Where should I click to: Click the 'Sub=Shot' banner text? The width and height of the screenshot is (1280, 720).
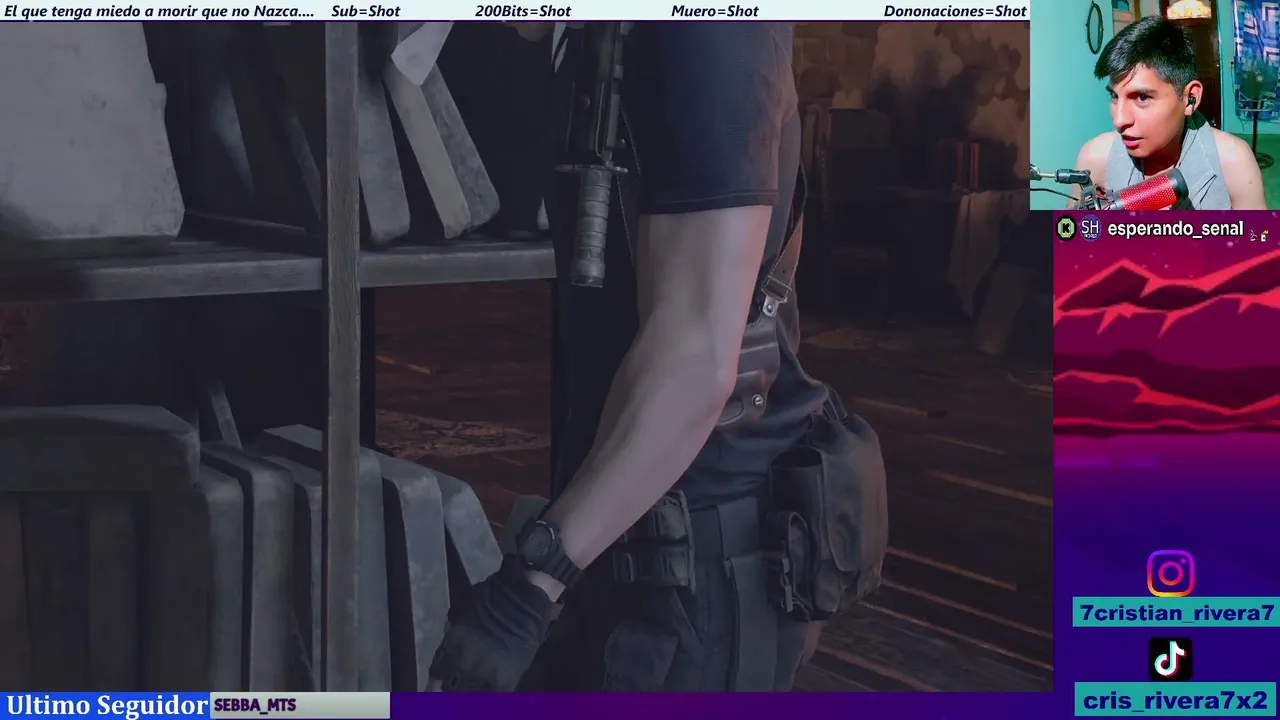click(x=365, y=11)
